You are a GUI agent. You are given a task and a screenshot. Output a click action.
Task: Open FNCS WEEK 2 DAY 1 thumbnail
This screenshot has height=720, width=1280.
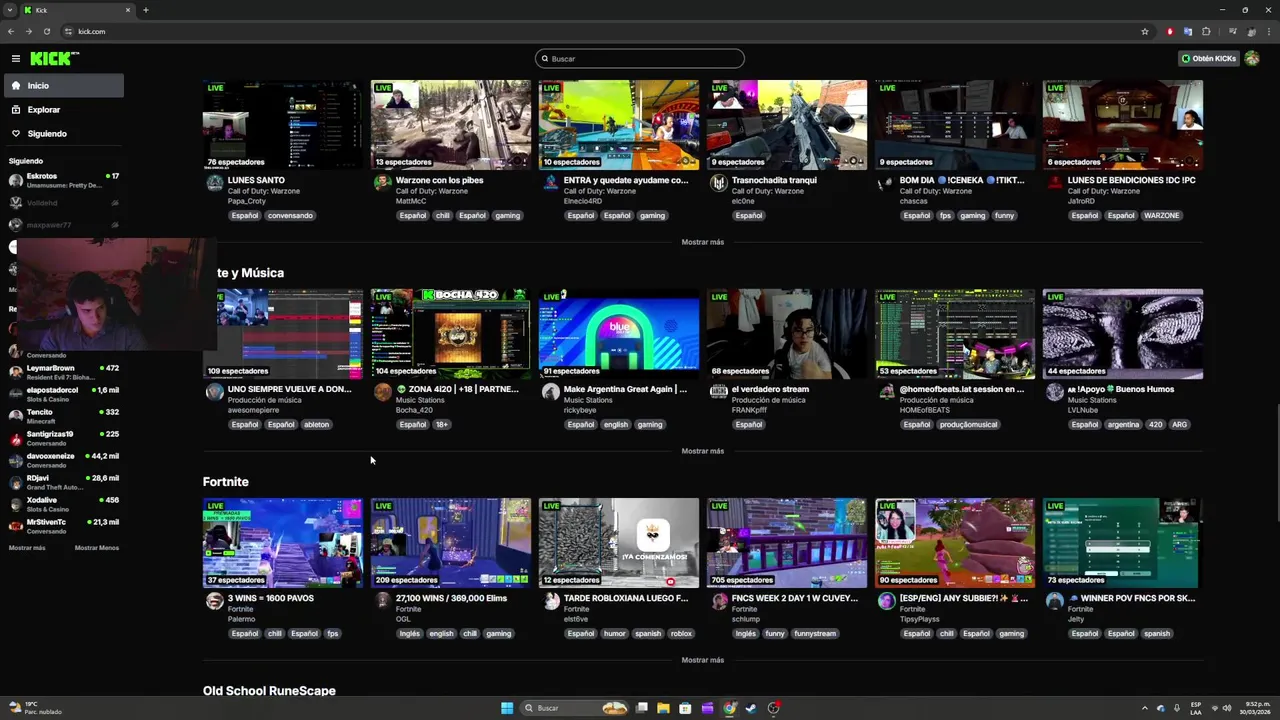787,543
